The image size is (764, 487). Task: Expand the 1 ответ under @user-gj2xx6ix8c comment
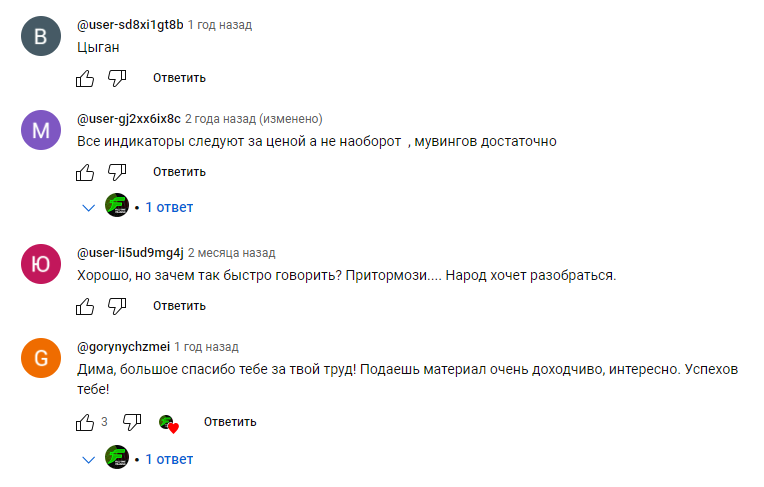(169, 207)
